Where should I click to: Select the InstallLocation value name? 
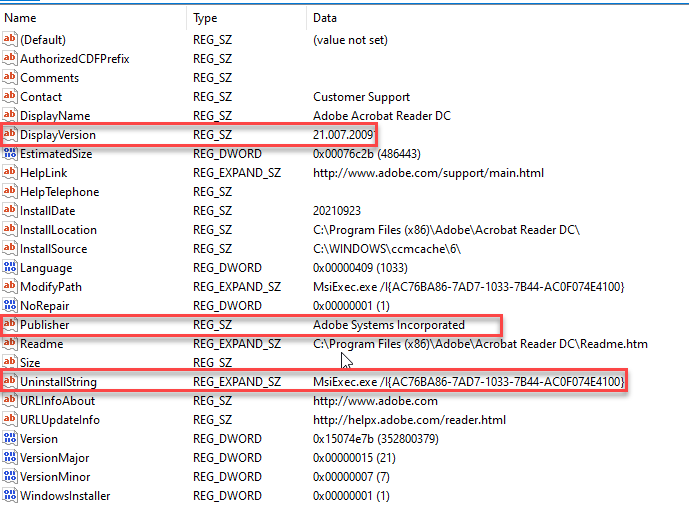pos(58,230)
